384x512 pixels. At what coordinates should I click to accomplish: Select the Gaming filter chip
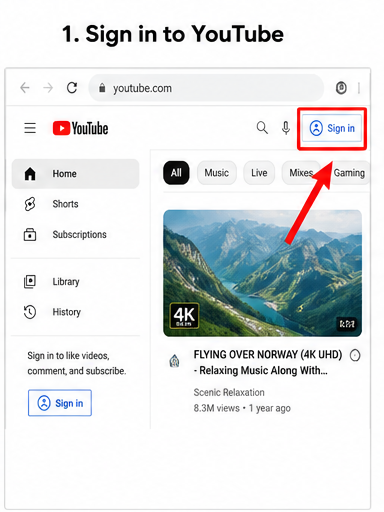coord(349,173)
